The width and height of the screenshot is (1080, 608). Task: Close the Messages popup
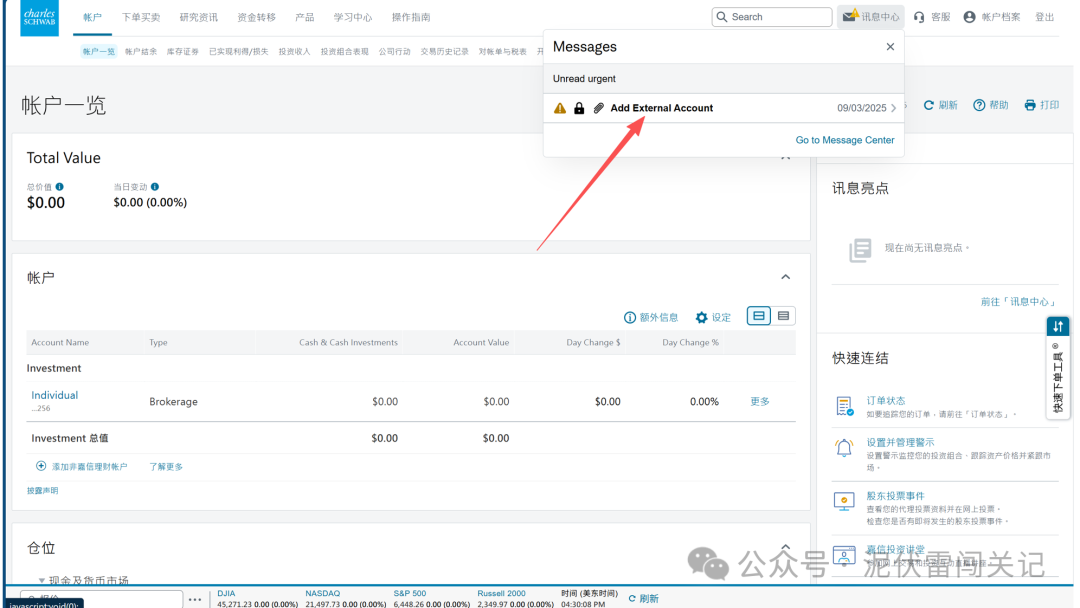(x=890, y=47)
